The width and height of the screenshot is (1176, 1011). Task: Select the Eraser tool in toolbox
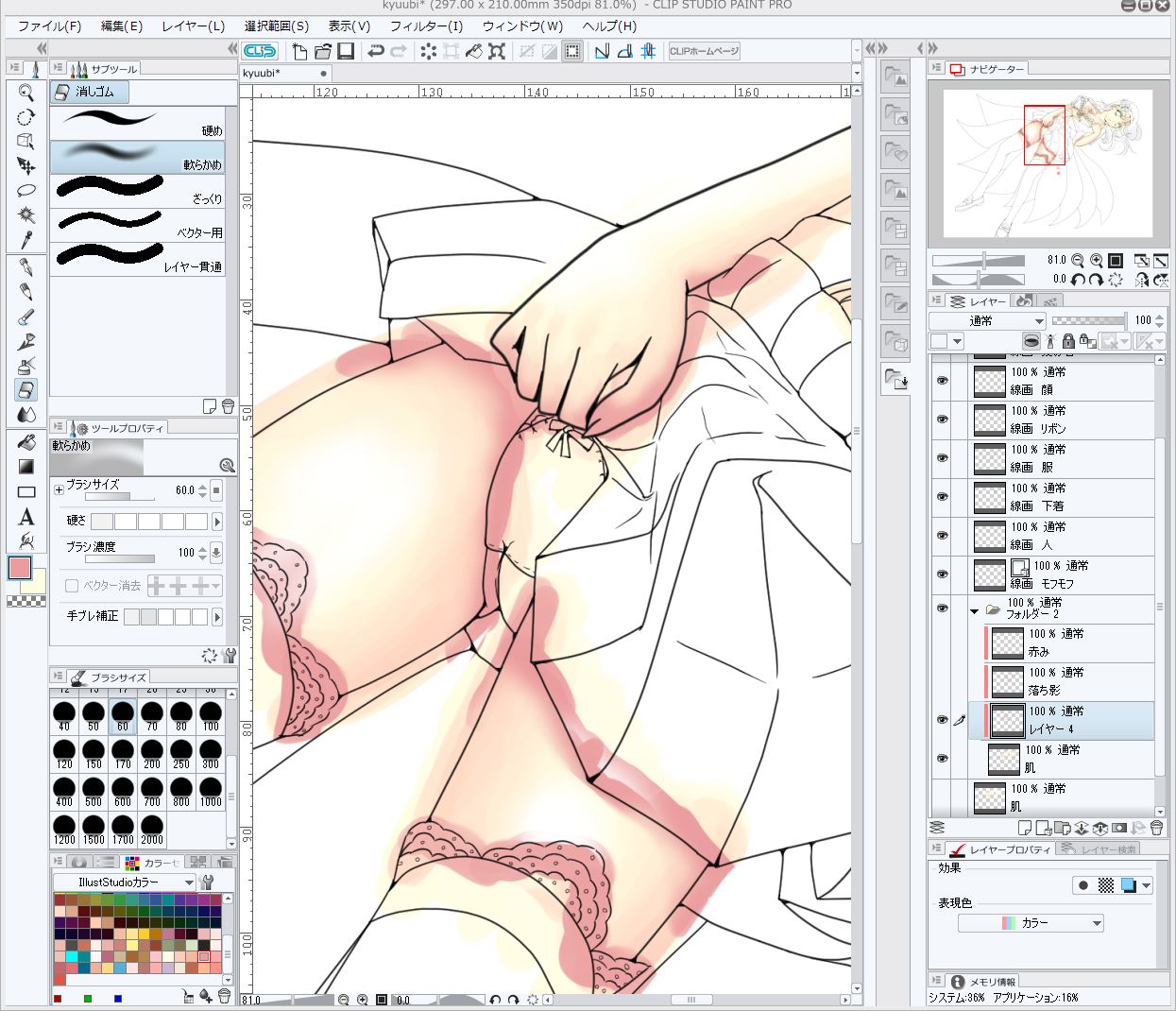pyautogui.click(x=26, y=389)
